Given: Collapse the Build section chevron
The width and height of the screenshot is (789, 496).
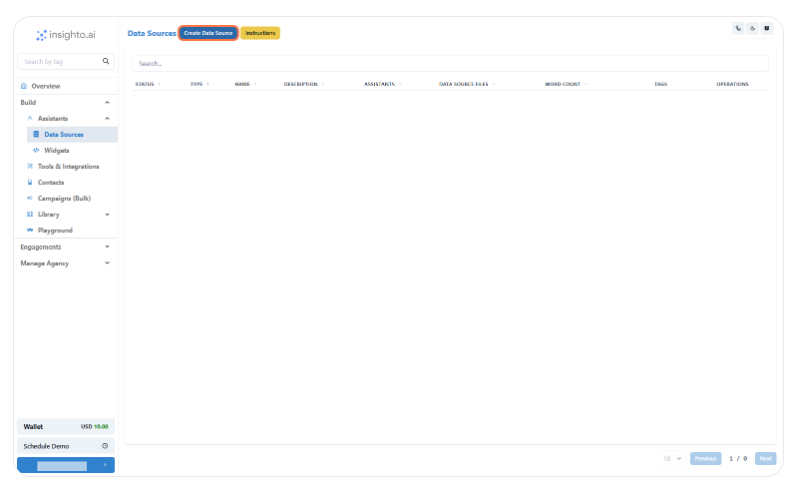Looking at the screenshot, I should [x=107, y=103].
